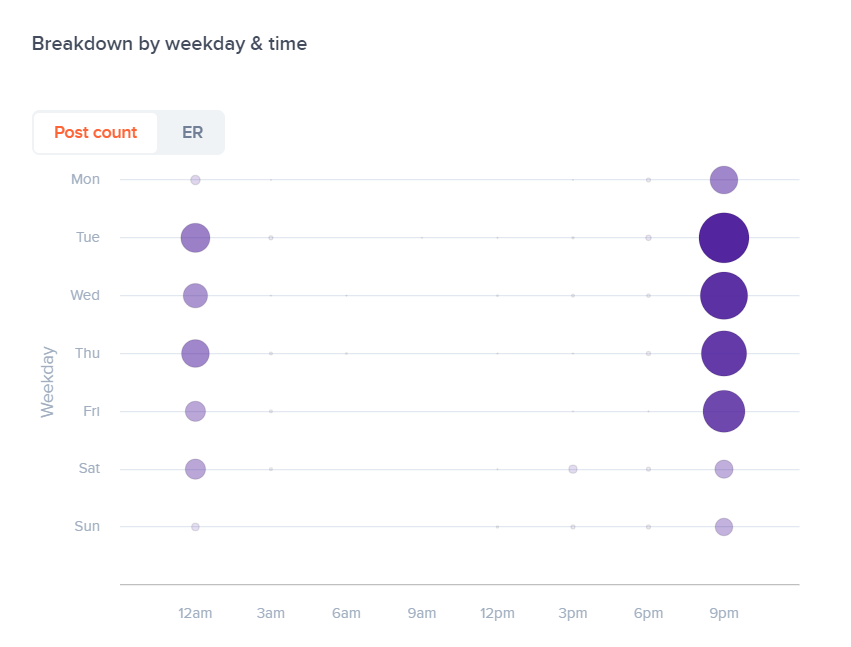The height and width of the screenshot is (647, 851).
Task: Click the Monday 9pm bubble
Action: (x=724, y=180)
